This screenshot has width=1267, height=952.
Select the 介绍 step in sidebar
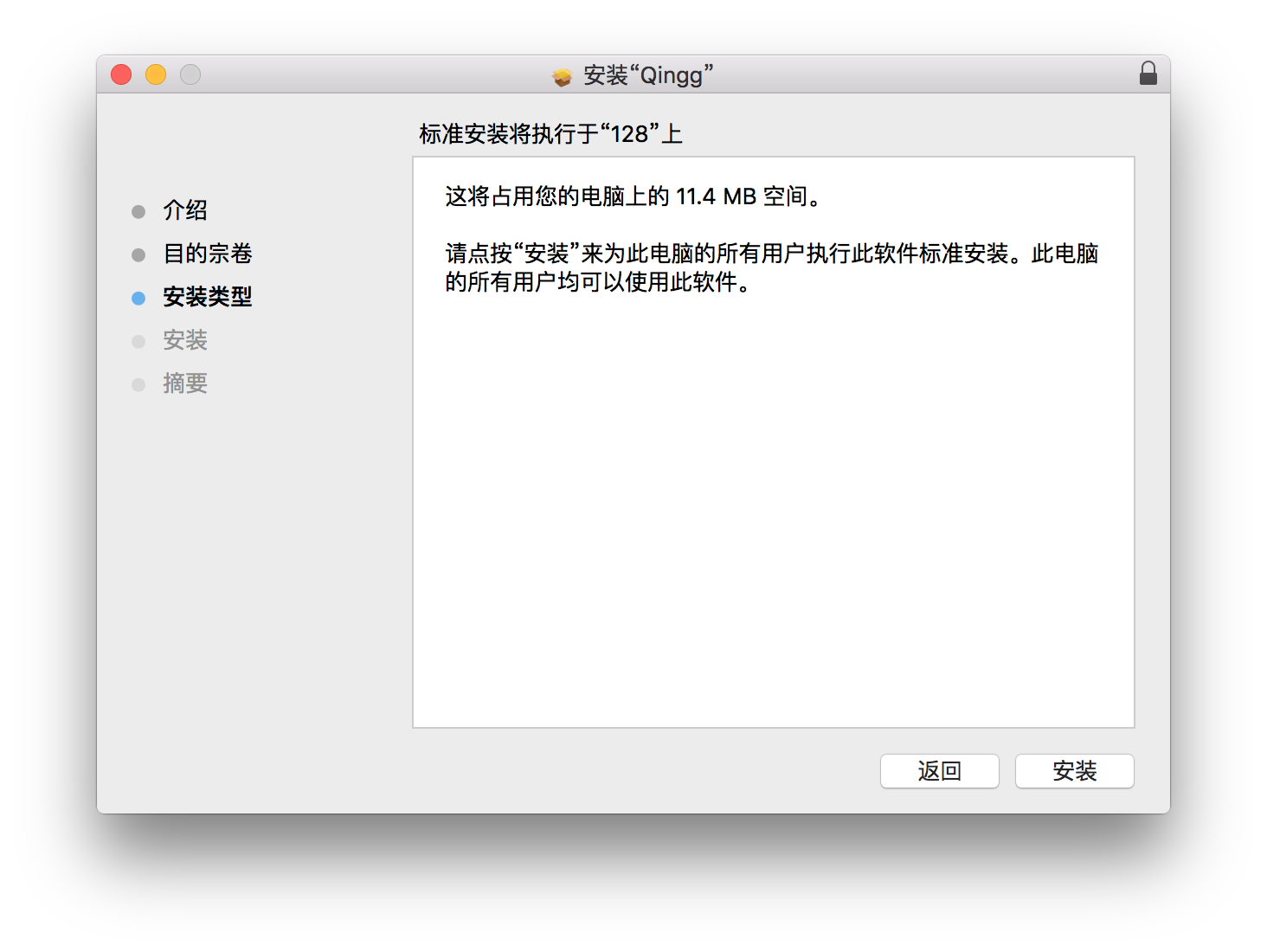coord(185,210)
